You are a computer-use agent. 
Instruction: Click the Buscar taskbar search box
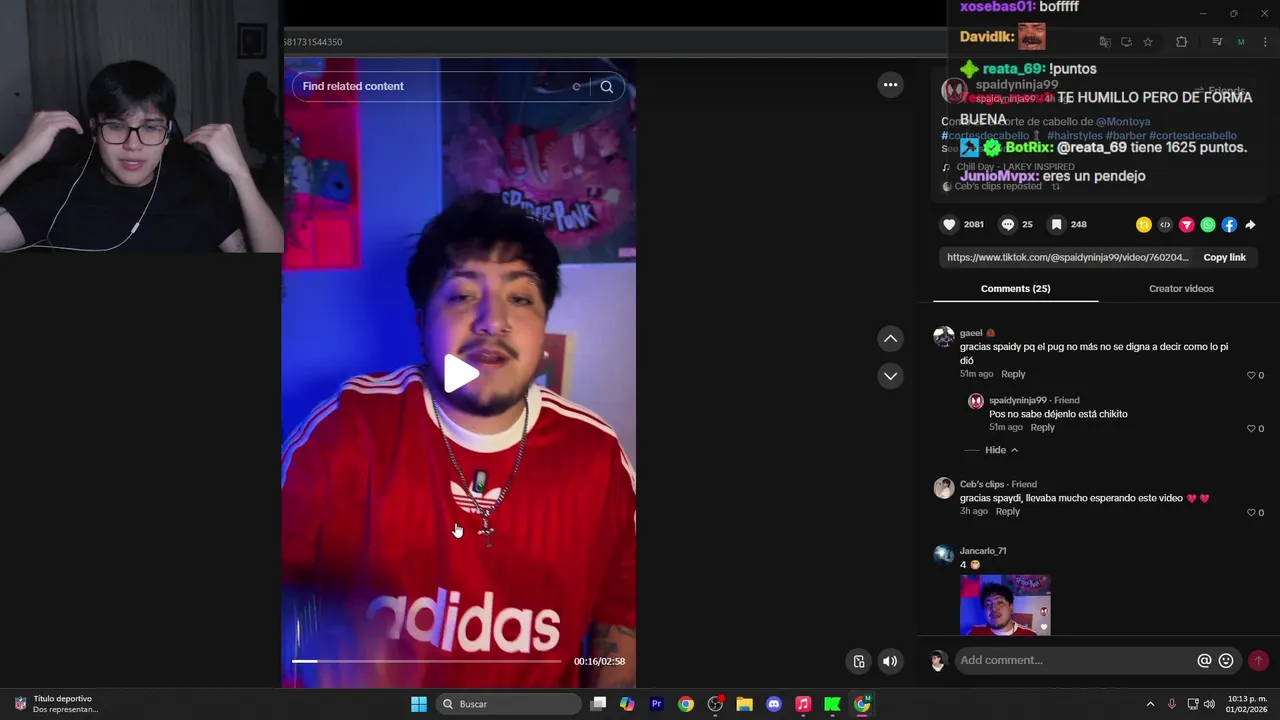click(509, 704)
